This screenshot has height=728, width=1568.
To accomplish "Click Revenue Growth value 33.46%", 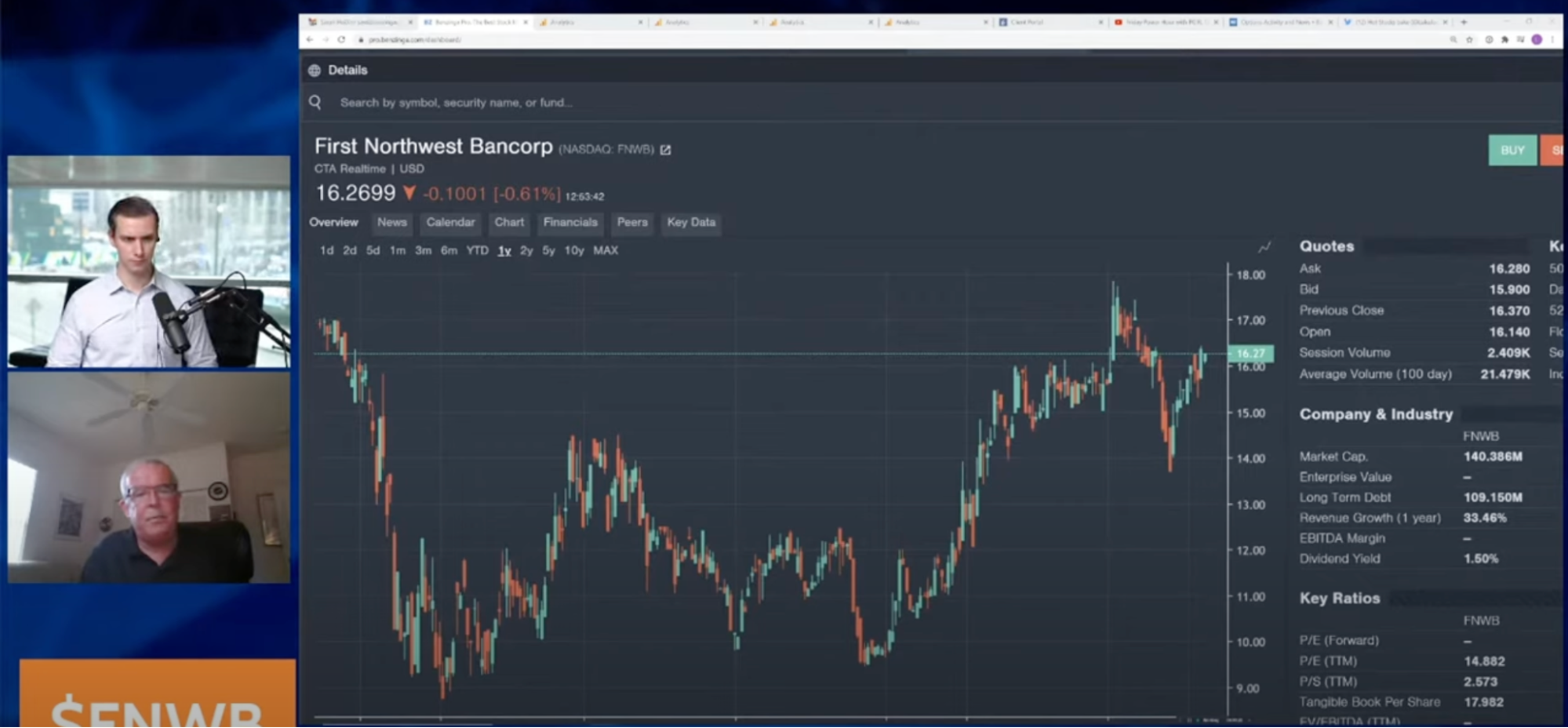I will coord(1485,518).
